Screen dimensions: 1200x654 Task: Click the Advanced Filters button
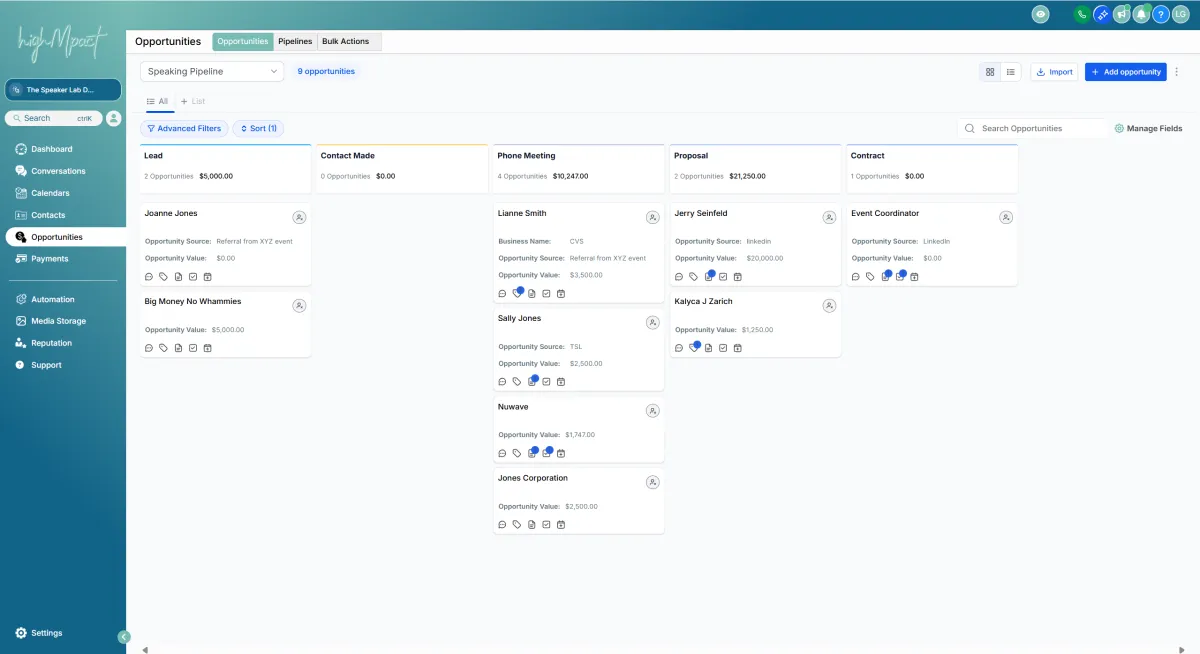click(x=183, y=129)
